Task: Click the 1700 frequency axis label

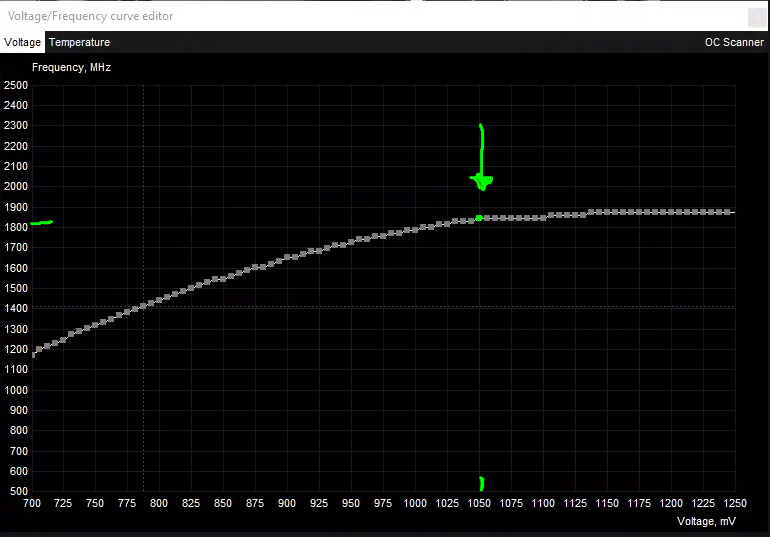Action: tap(16, 247)
